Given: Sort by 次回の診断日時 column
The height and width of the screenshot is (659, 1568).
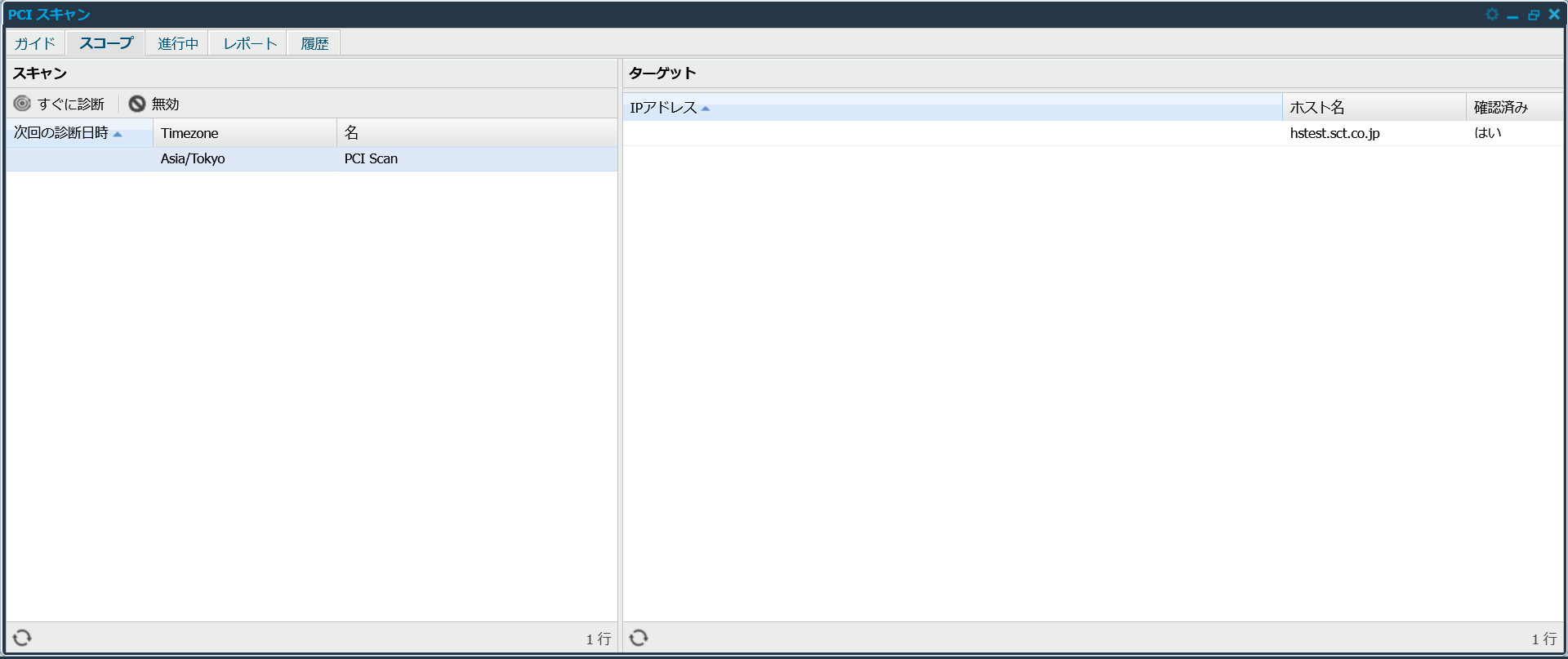Looking at the screenshot, I should pyautogui.click(x=80, y=133).
